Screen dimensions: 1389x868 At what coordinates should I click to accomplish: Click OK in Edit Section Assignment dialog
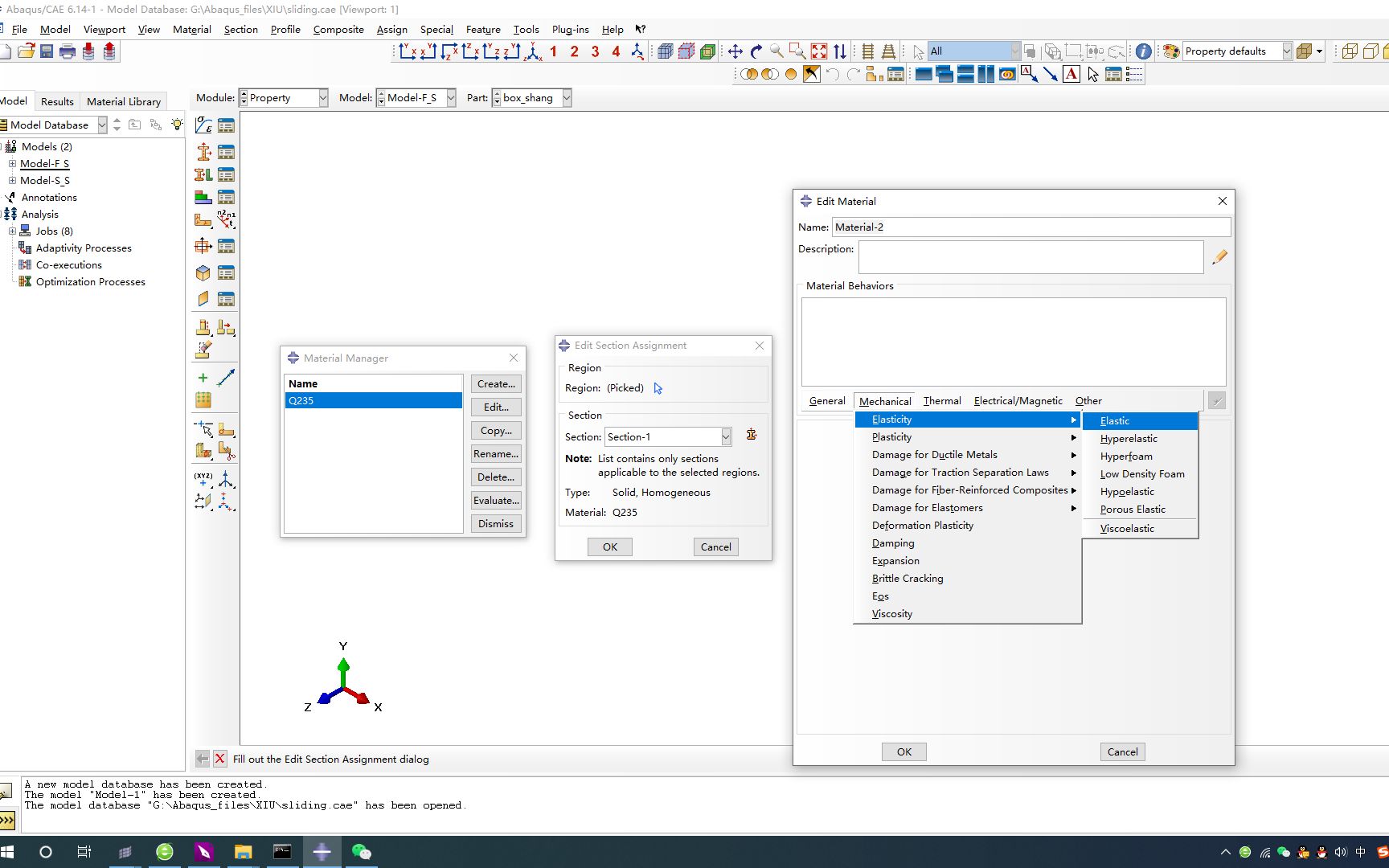pos(609,547)
